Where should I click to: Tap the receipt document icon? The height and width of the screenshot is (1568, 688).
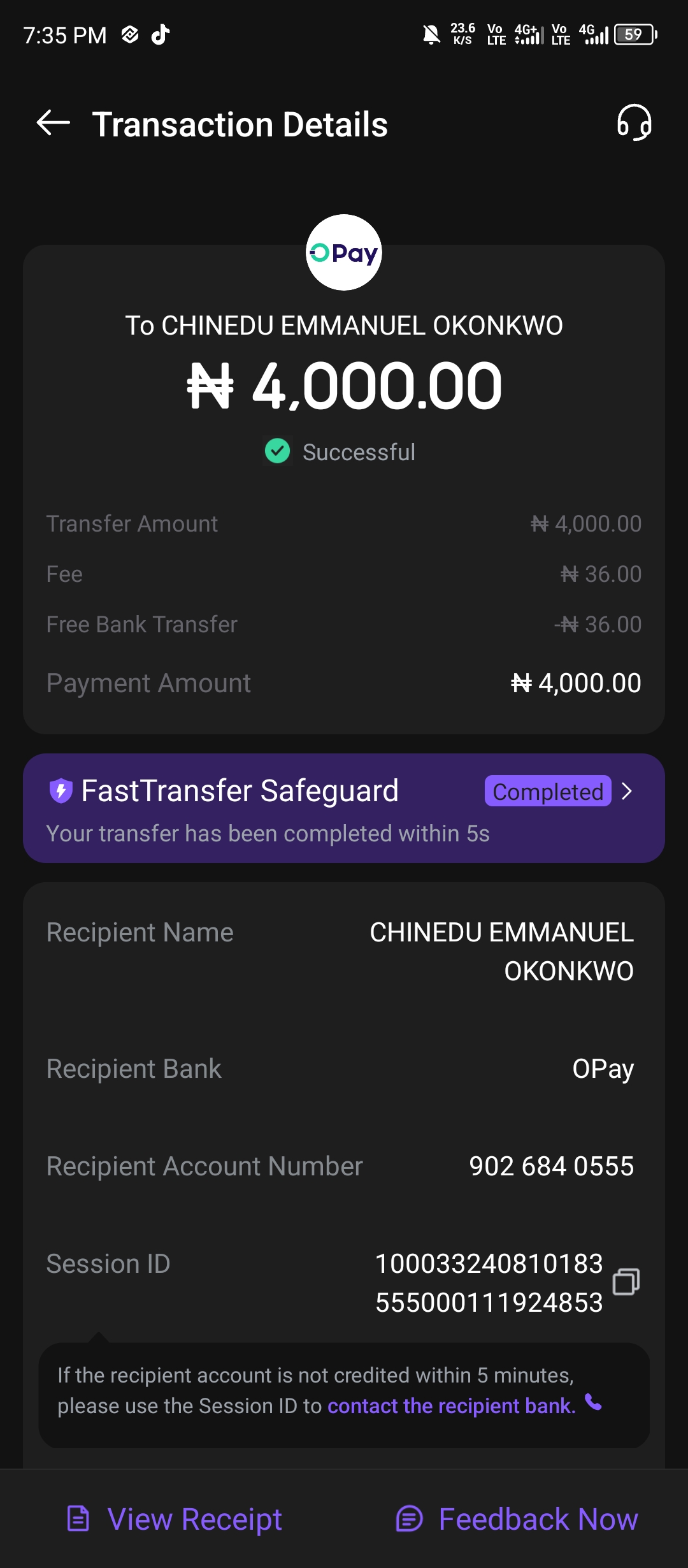78,1518
